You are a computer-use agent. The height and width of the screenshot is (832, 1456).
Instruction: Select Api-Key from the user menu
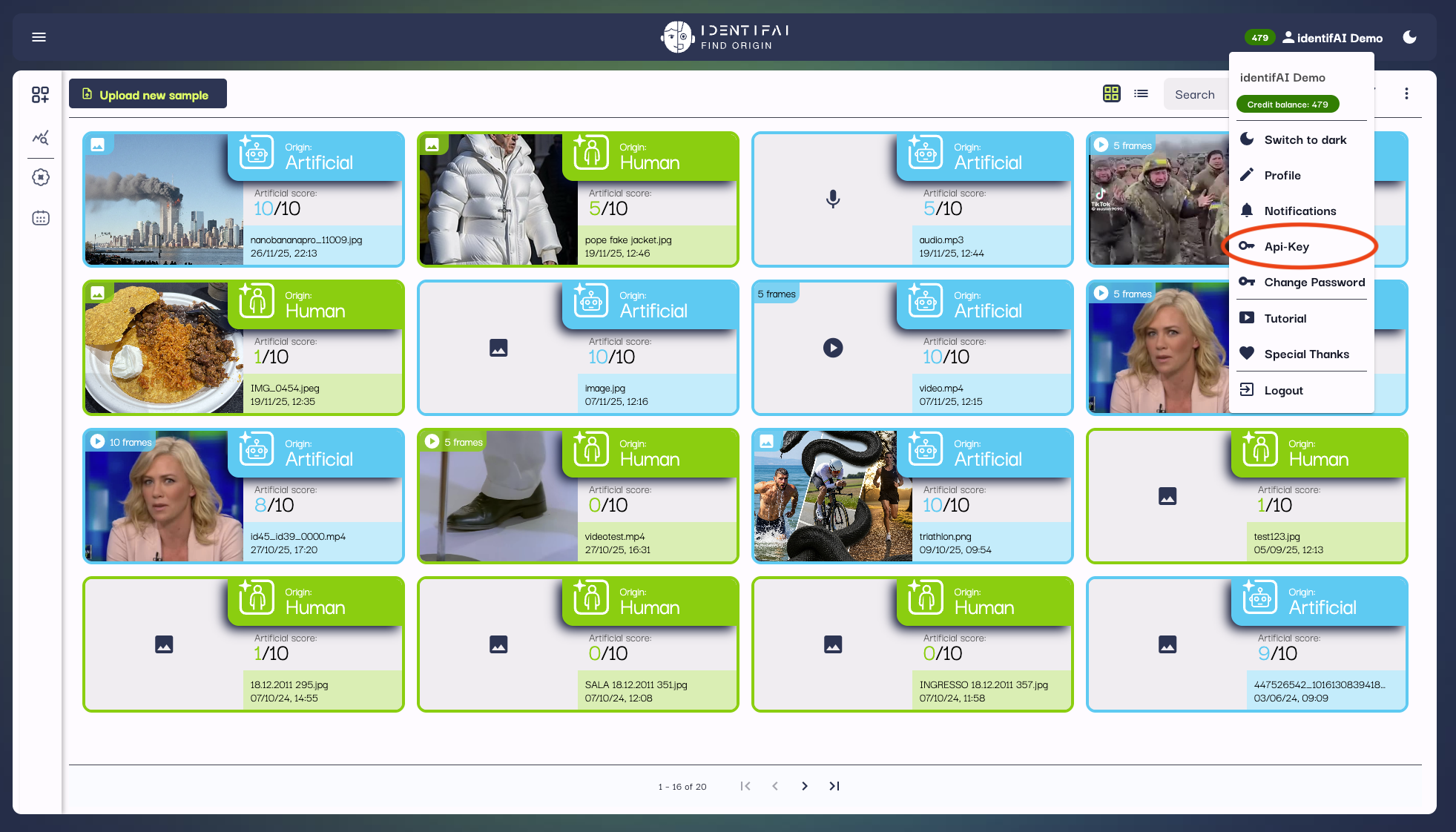click(x=1286, y=247)
